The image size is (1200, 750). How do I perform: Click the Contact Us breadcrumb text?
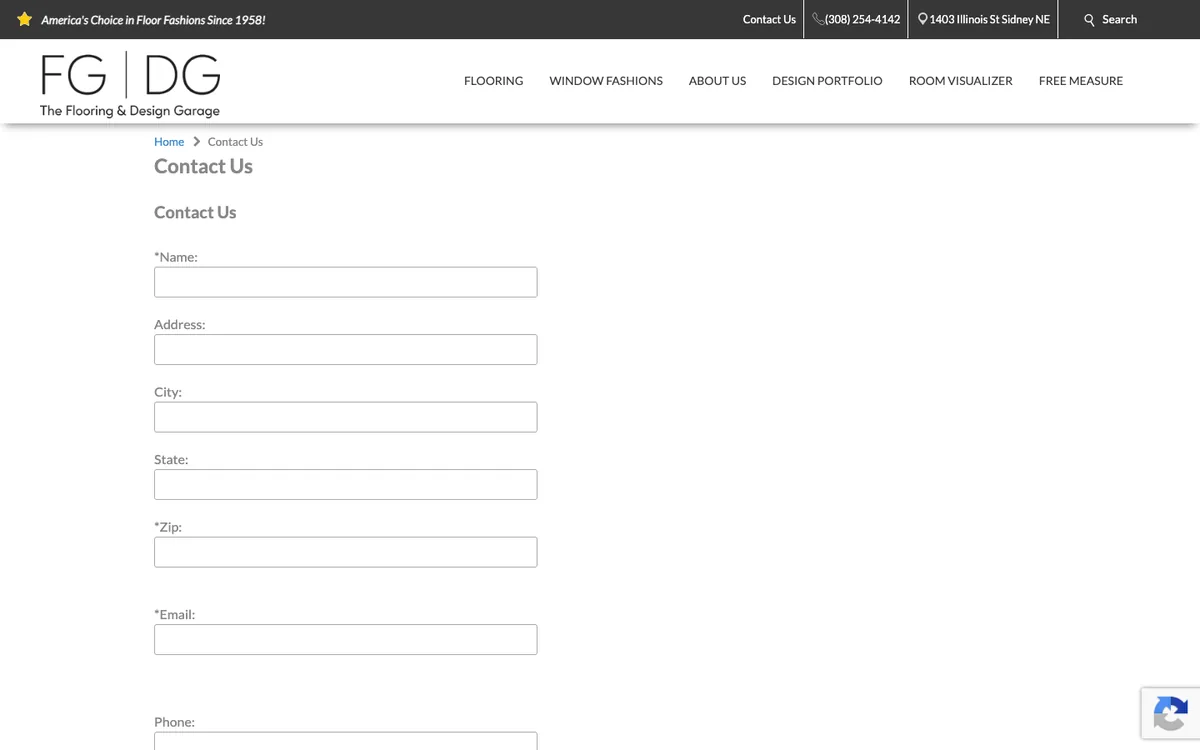point(235,142)
